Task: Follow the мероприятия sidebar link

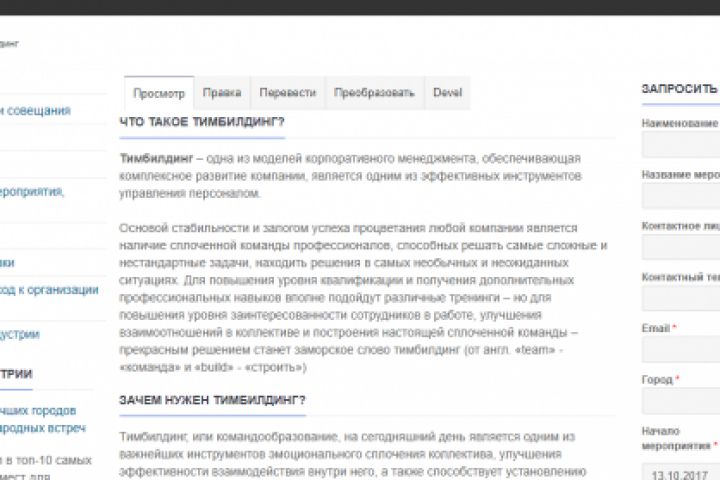Action: click(x=32, y=192)
